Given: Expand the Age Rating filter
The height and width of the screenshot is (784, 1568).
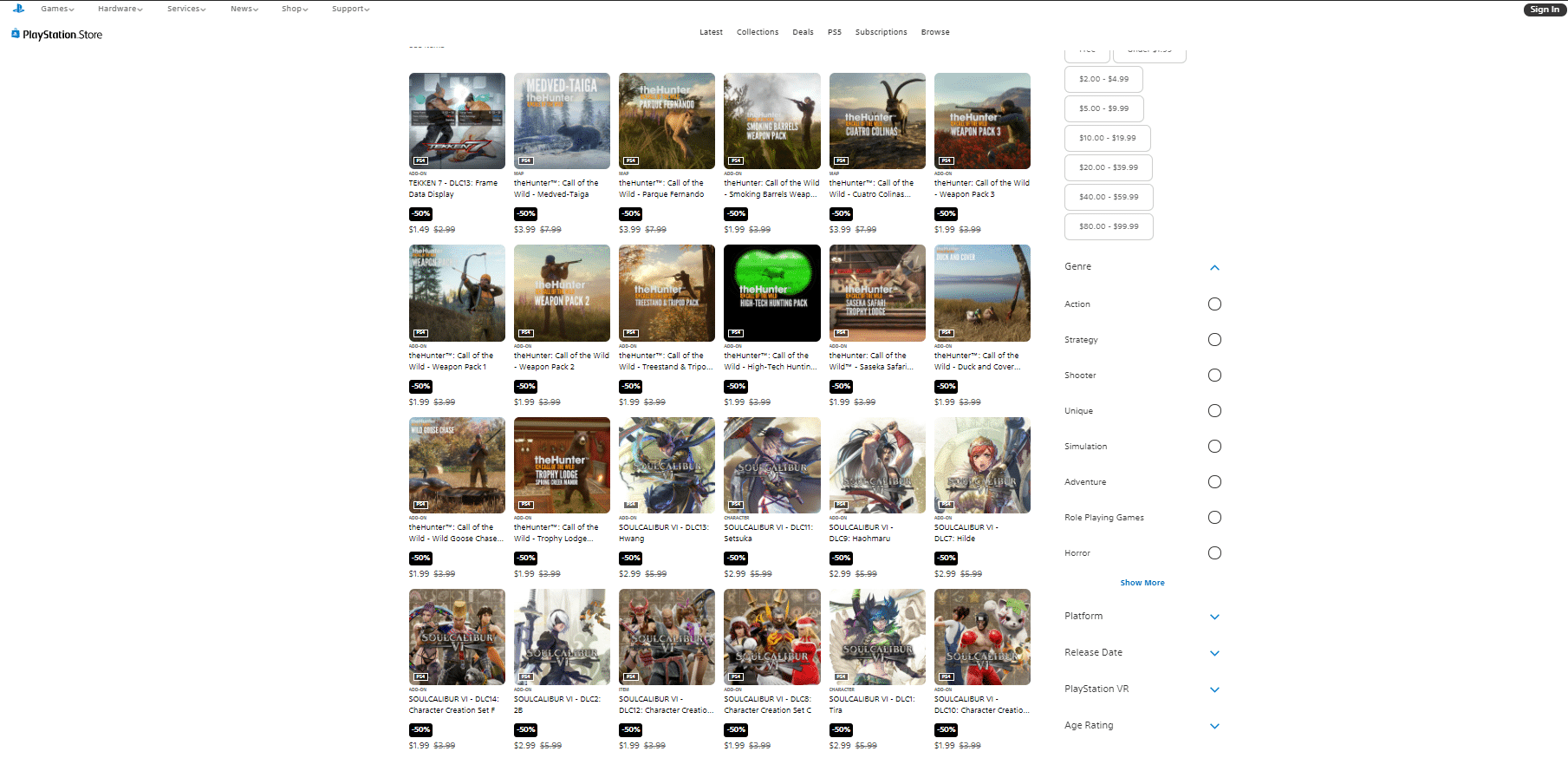Looking at the screenshot, I should click(1214, 726).
